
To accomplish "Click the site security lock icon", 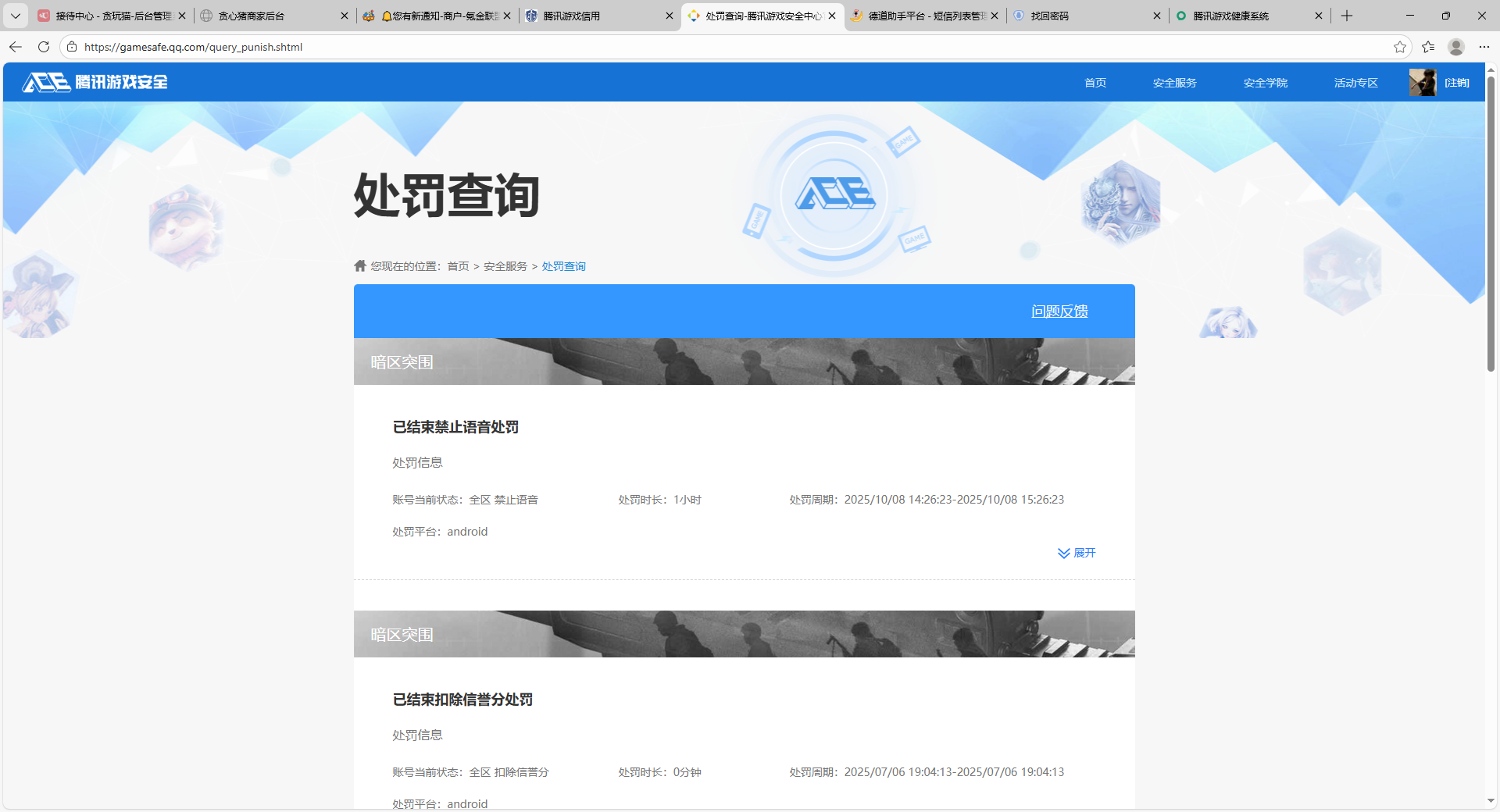I will (x=71, y=47).
